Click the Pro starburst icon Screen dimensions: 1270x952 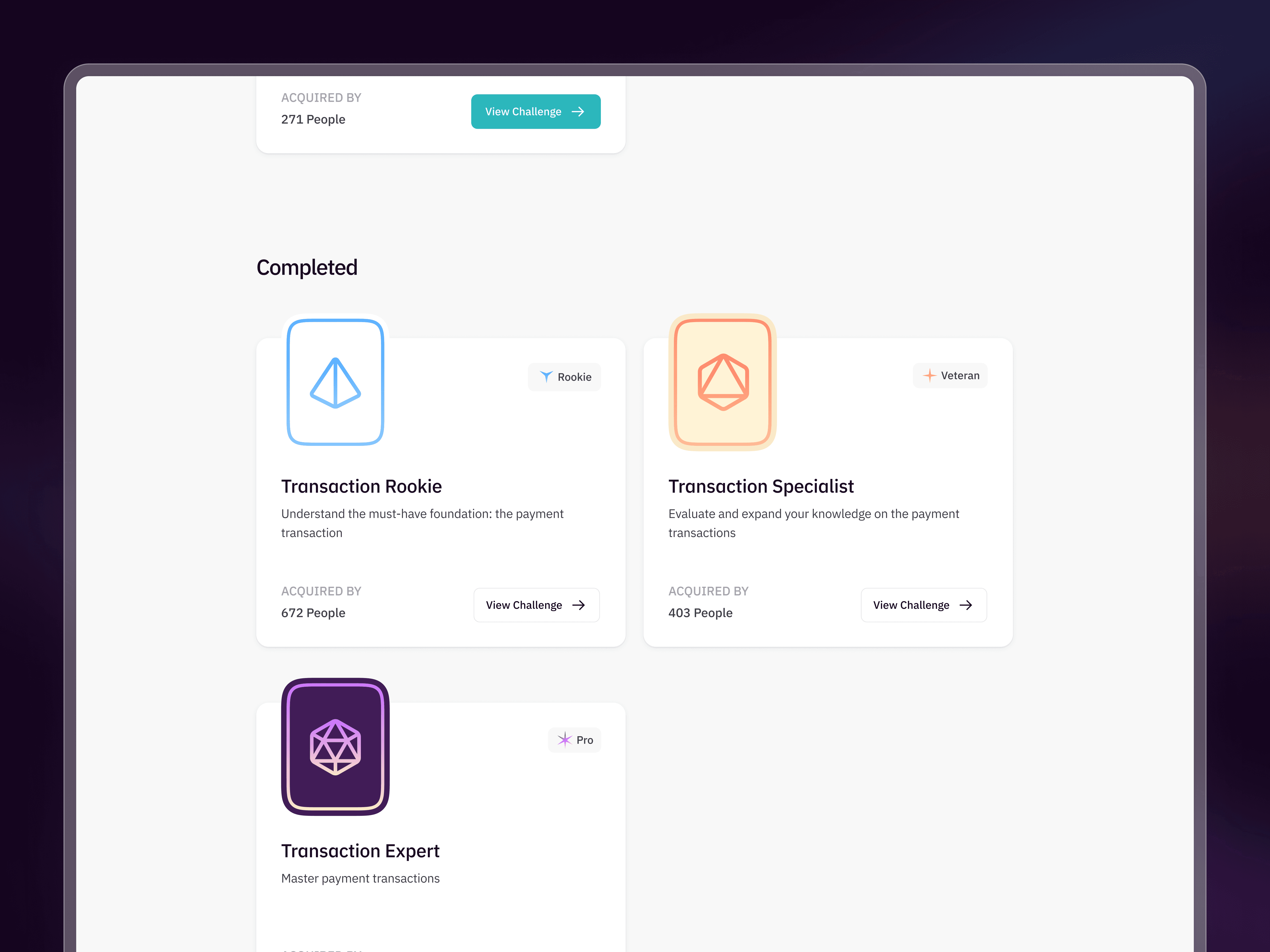click(x=564, y=740)
